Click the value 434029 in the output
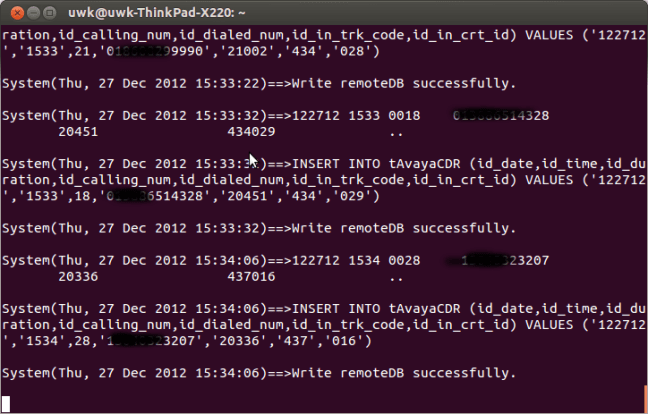648x414 pixels. (x=251, y=132)
